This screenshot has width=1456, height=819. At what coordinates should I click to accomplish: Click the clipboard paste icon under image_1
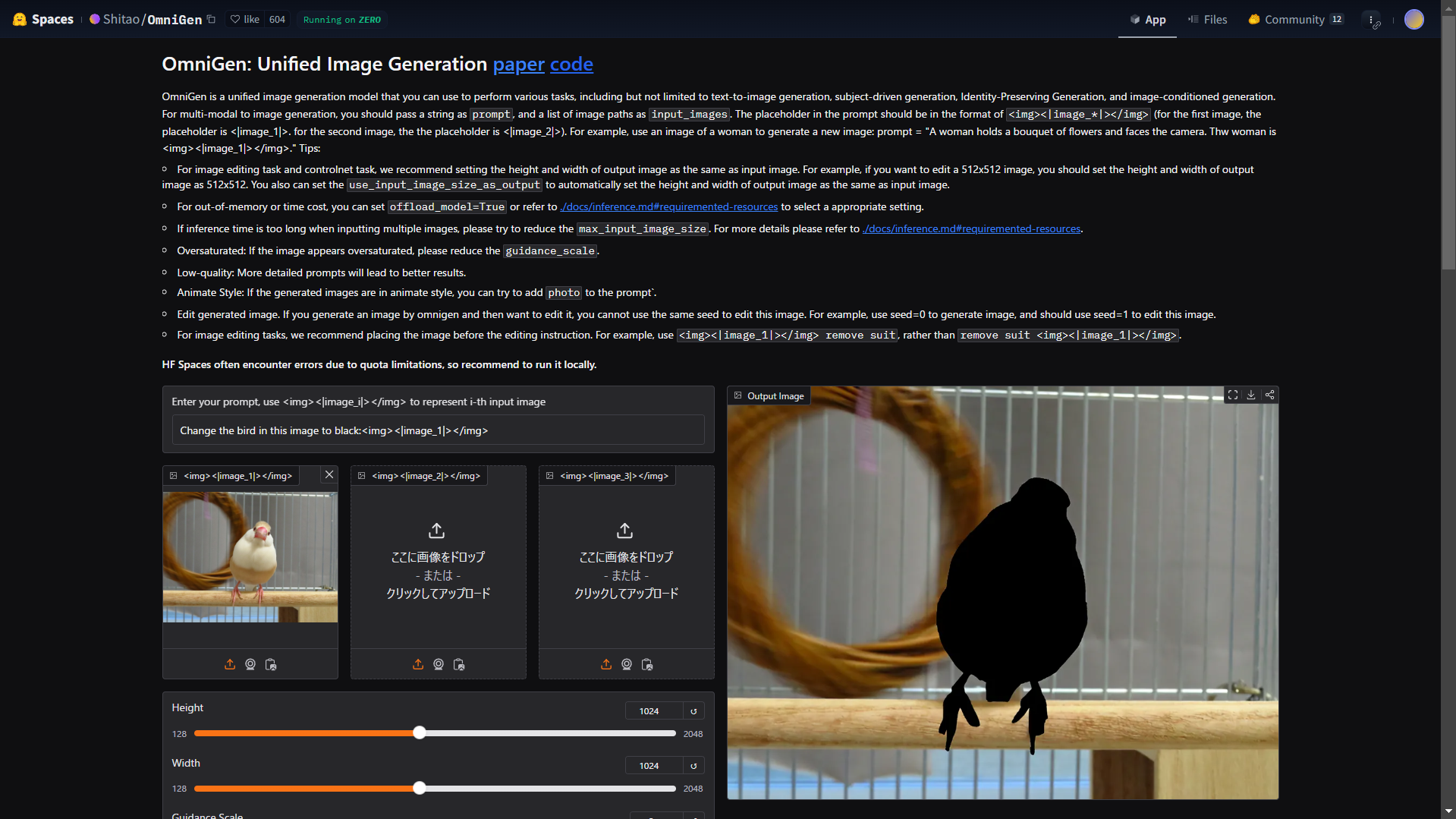(x=271, y=665)
